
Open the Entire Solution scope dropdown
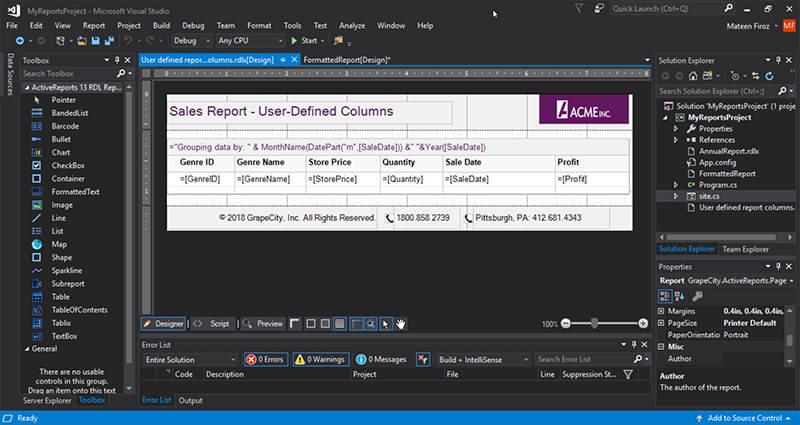[x=190, y=360]
